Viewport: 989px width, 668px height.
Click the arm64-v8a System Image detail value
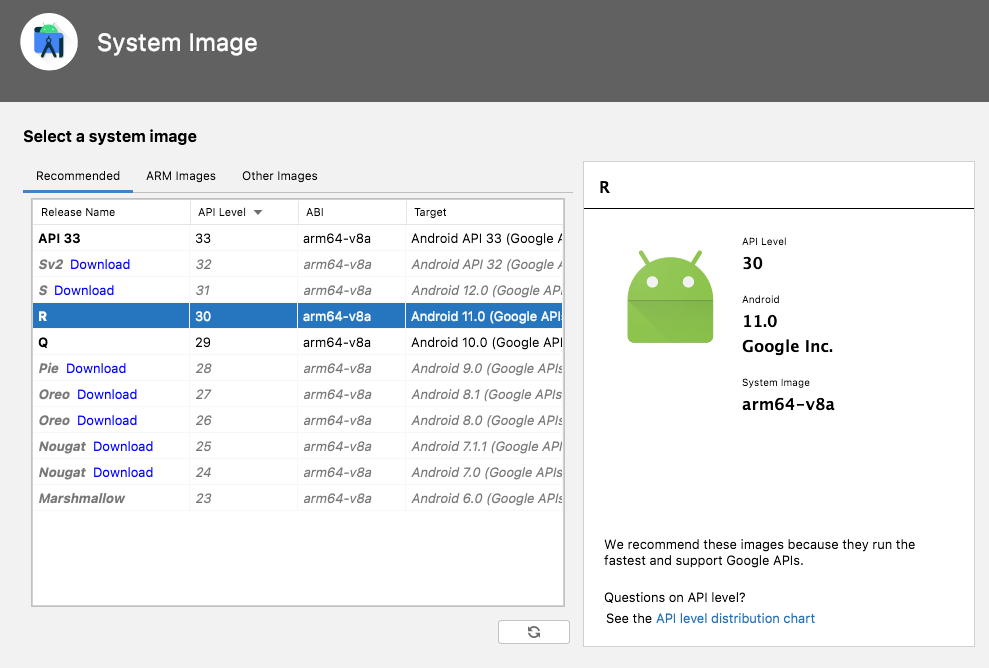[x=788, y=404]
